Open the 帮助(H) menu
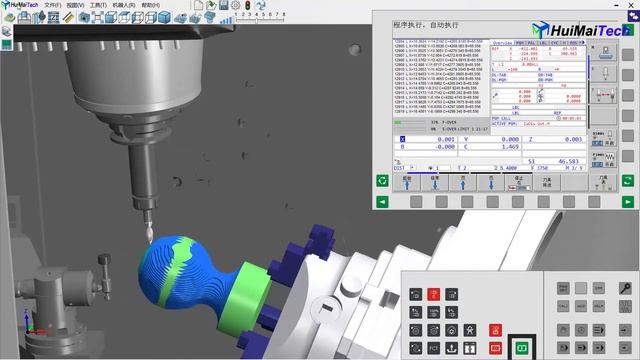Screen dimensions: 640x360 [x=151, y=5]
